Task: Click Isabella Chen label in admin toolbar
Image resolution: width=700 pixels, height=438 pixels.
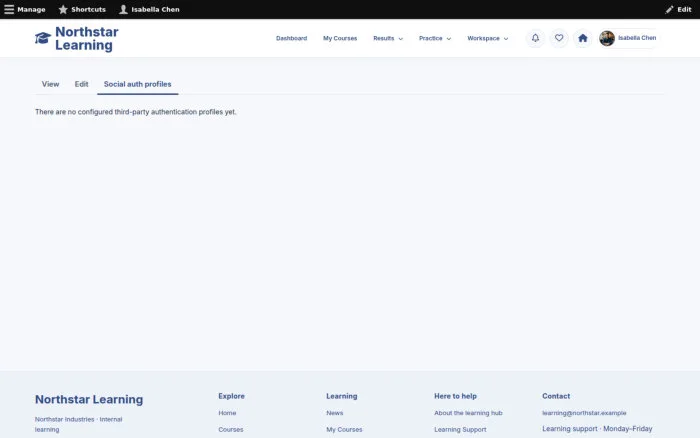Action: (155, 9)
